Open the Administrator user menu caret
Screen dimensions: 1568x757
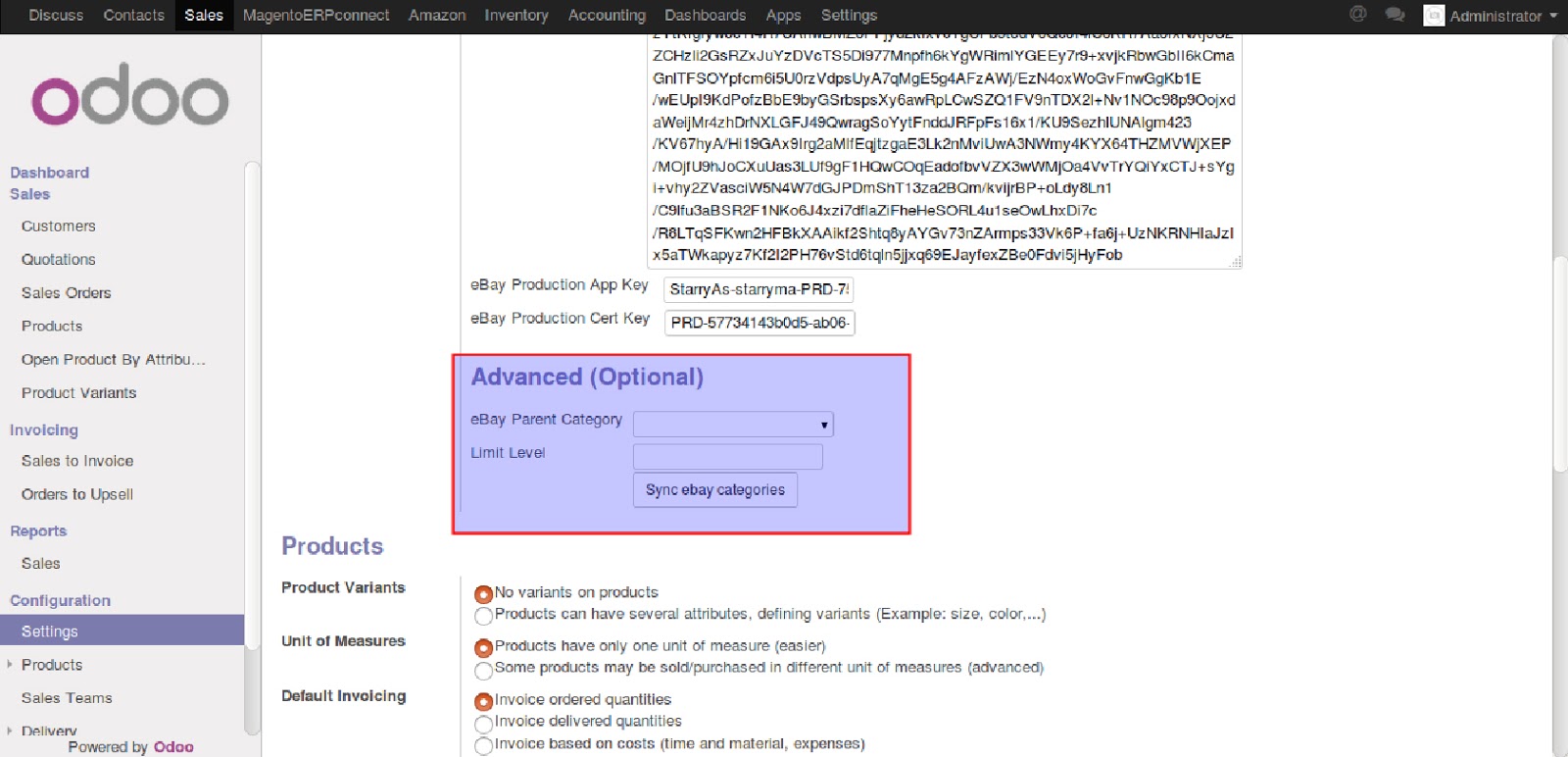(1553, 16)
